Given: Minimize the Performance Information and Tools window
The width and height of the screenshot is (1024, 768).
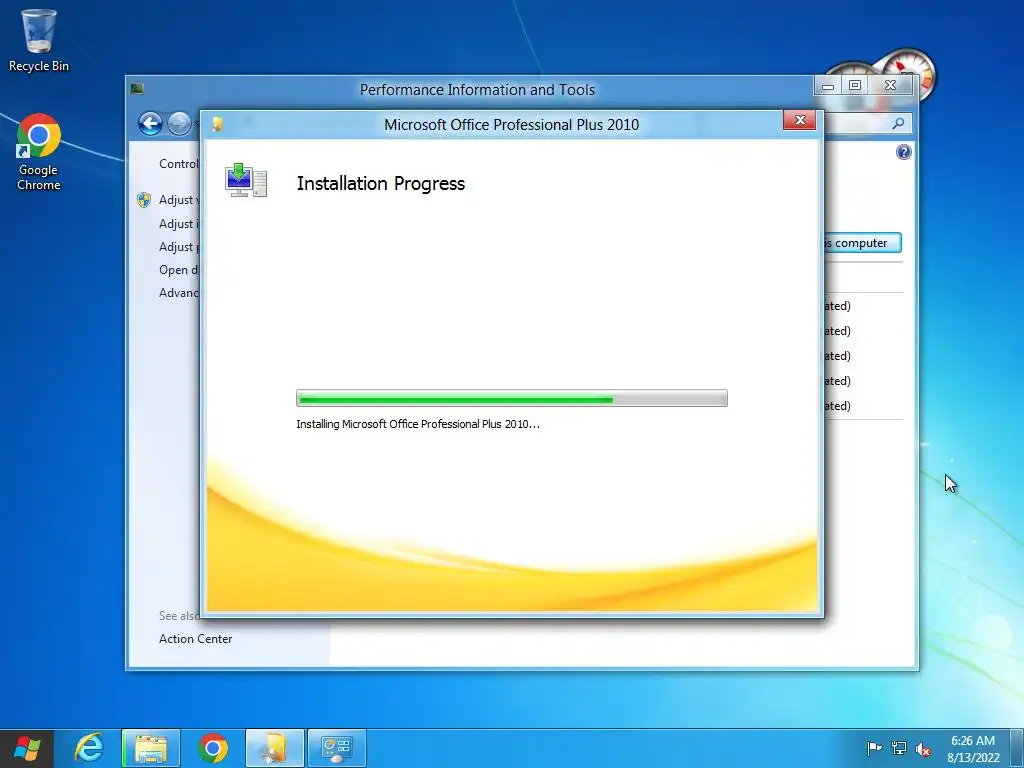Looking at the screenshot, I should (827, 86).
